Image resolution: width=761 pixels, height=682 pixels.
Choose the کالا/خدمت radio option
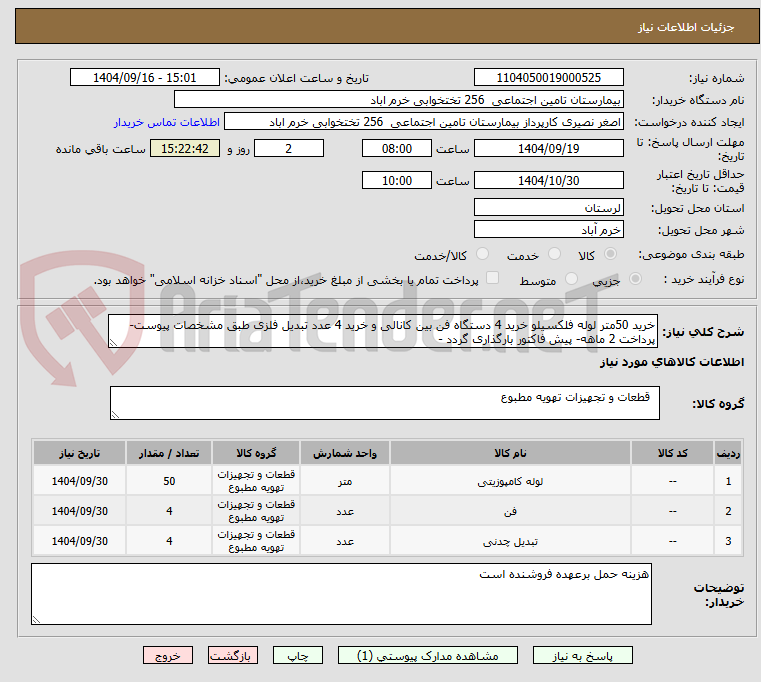coord(482,255)
